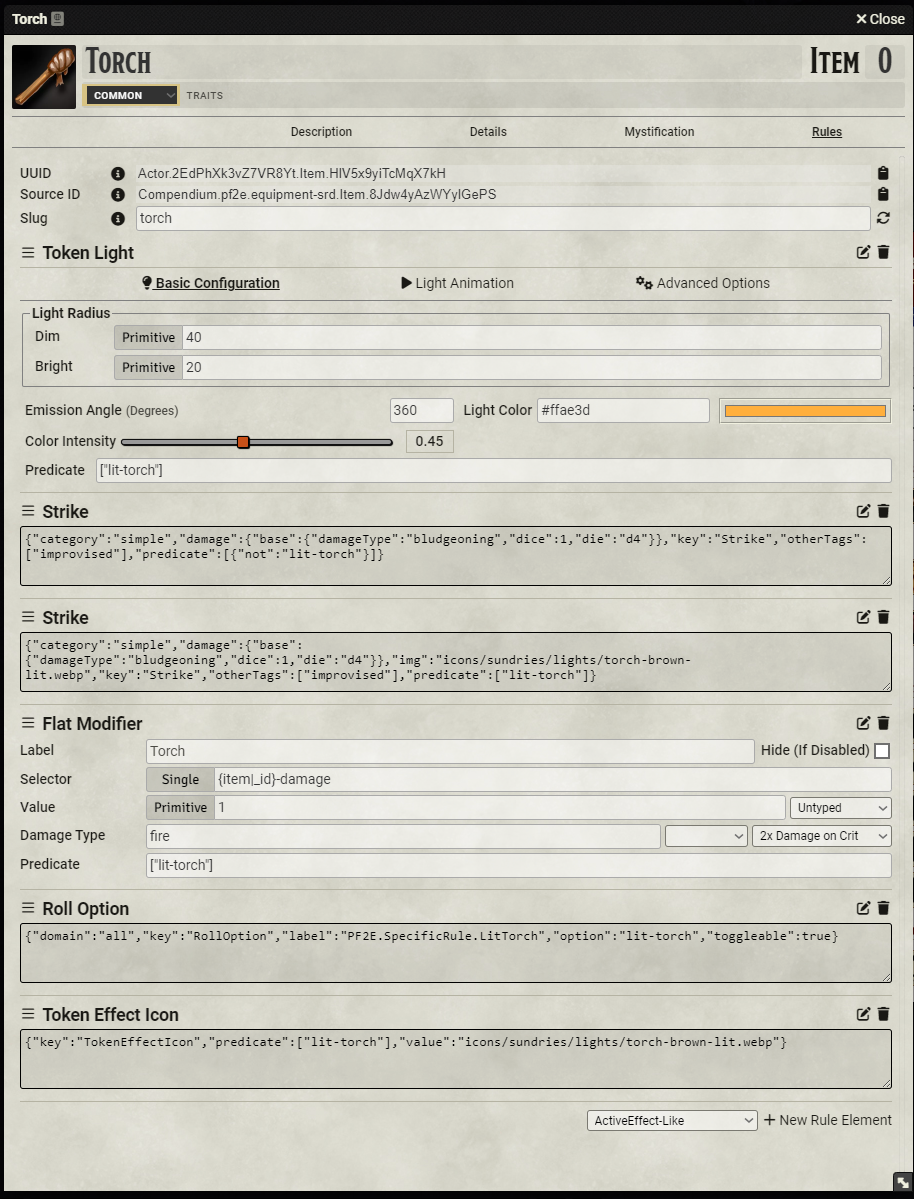Delete the Roll Option rule element
This screenshot has width=914, height=1199.
[x=882, y=908]
